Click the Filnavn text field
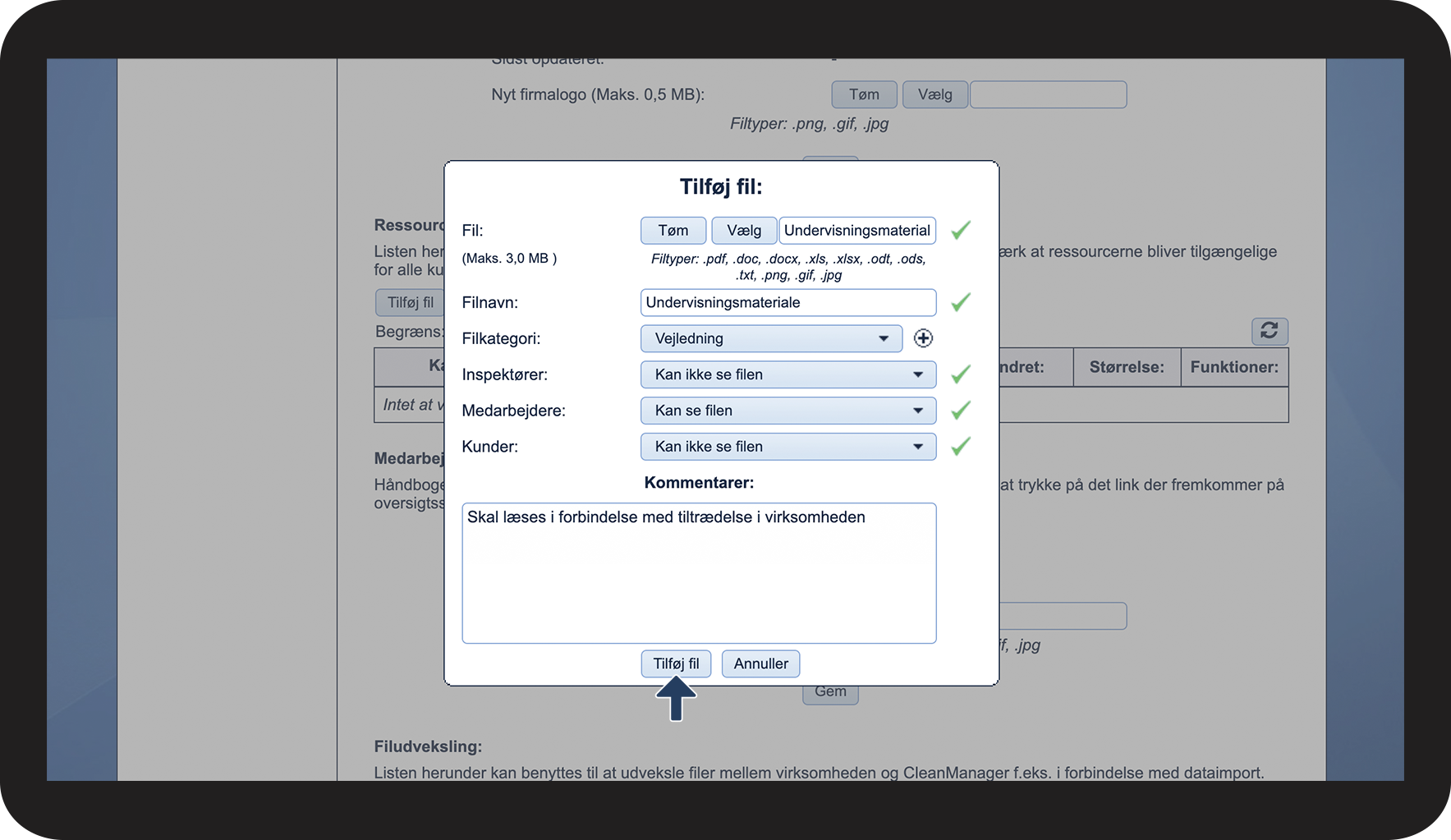1451x840 pixels. click(787, 302)
